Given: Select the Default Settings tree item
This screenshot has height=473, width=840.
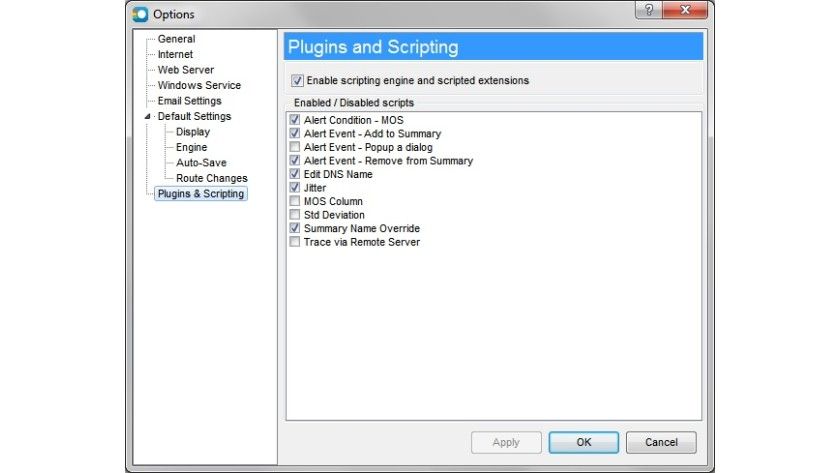Looking at the screenshot, I should coord(194,116).
